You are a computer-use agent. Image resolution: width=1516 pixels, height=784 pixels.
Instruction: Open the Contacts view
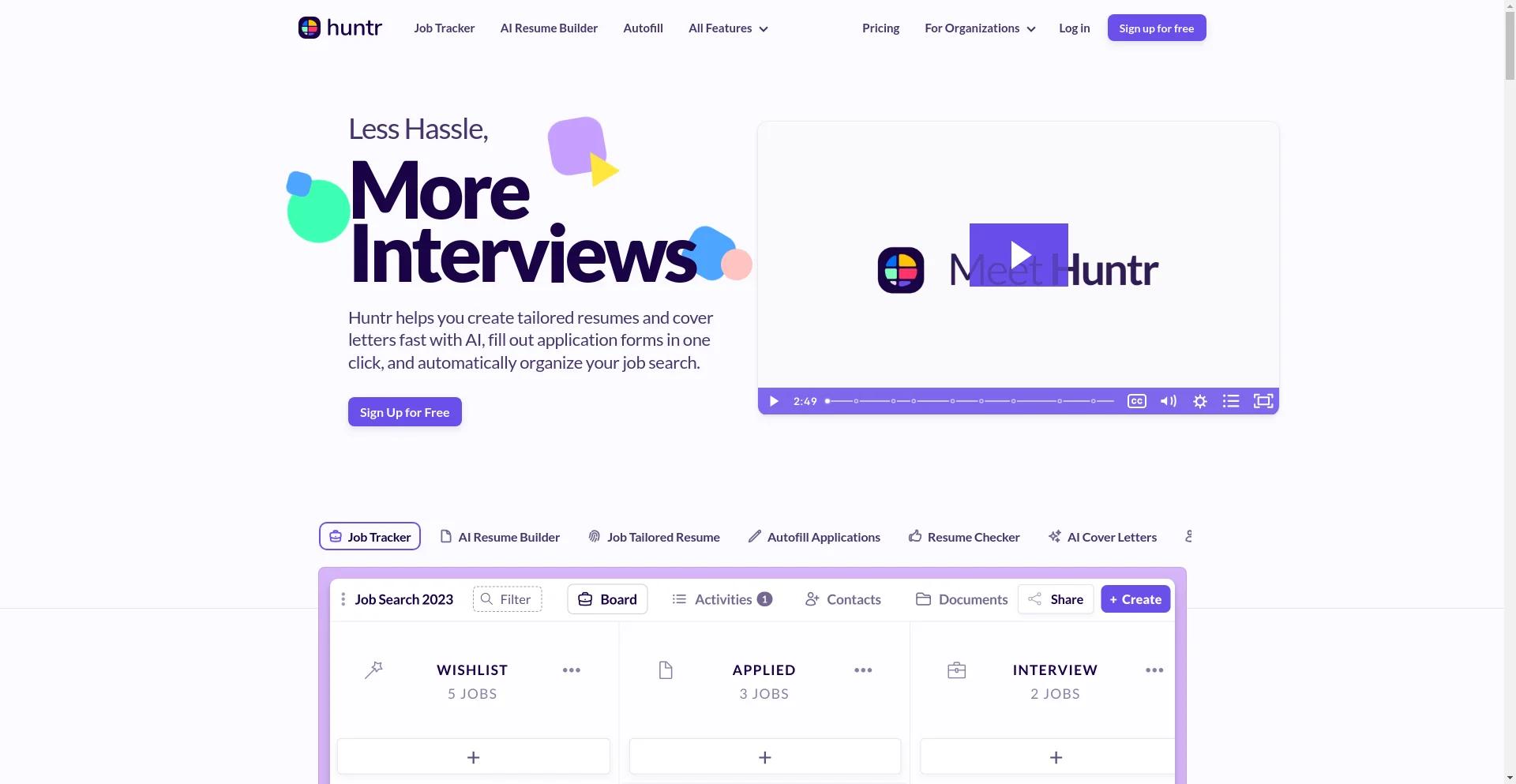[x=843, y=599]
